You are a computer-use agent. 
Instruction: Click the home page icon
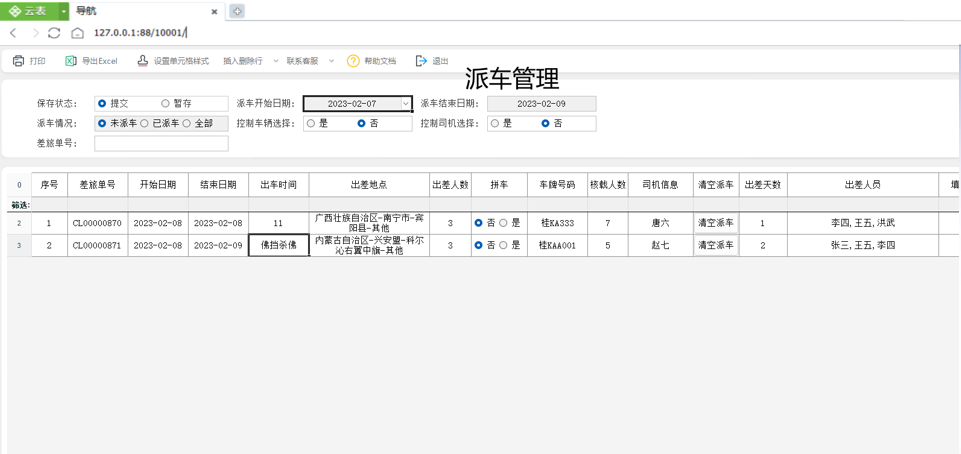[x=77, y=33]
